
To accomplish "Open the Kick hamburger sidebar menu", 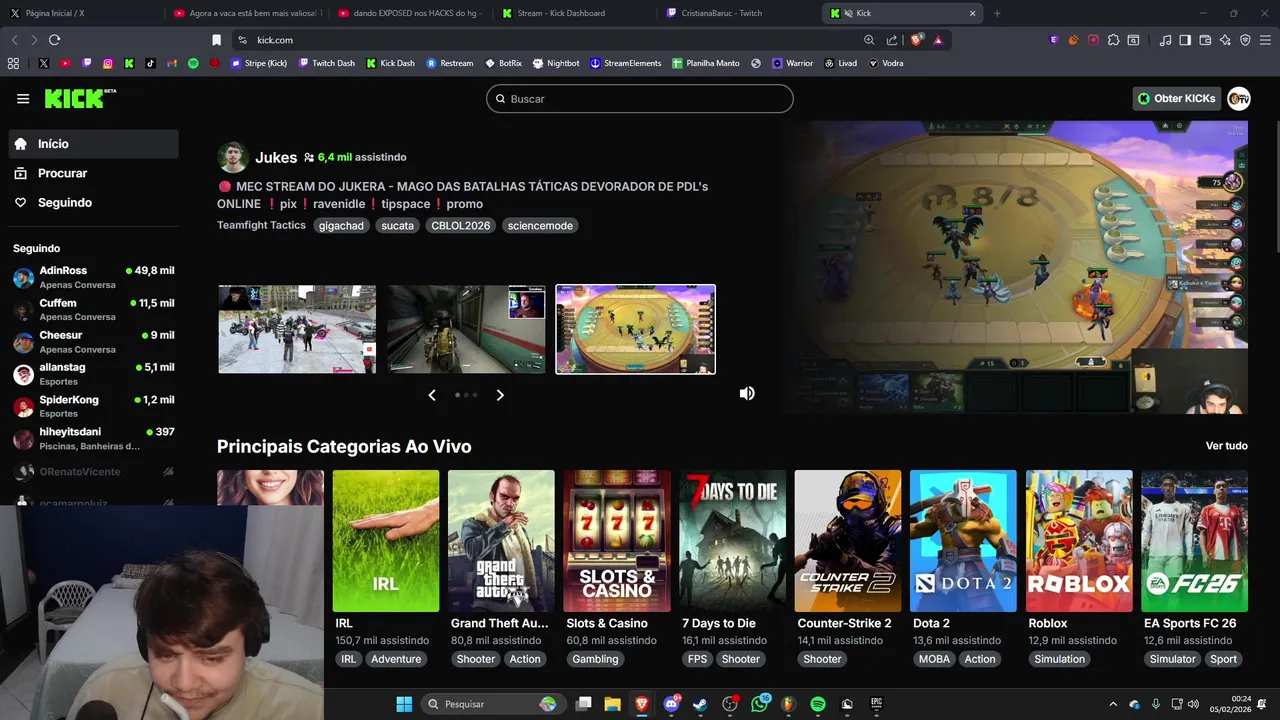I will pos(23,99).
